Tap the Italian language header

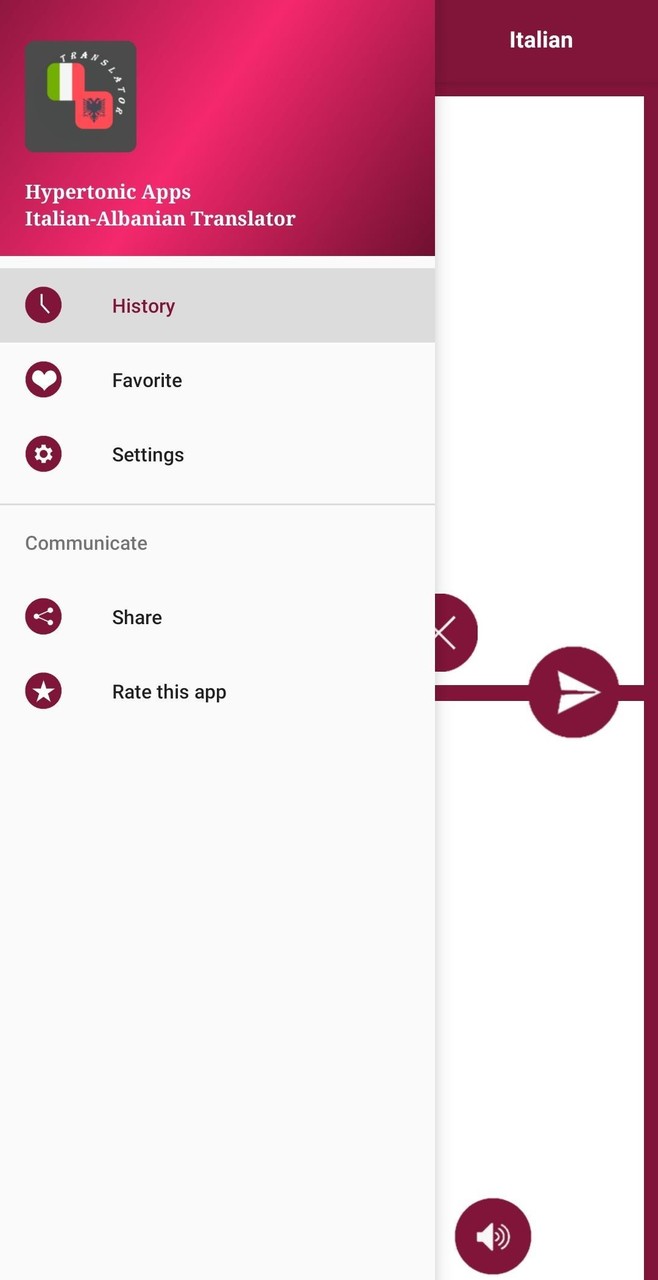point(541,40)
